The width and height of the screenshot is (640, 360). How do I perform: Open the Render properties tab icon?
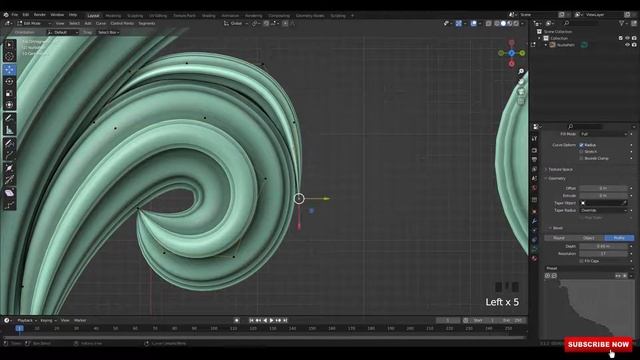(x=534, y=150)
